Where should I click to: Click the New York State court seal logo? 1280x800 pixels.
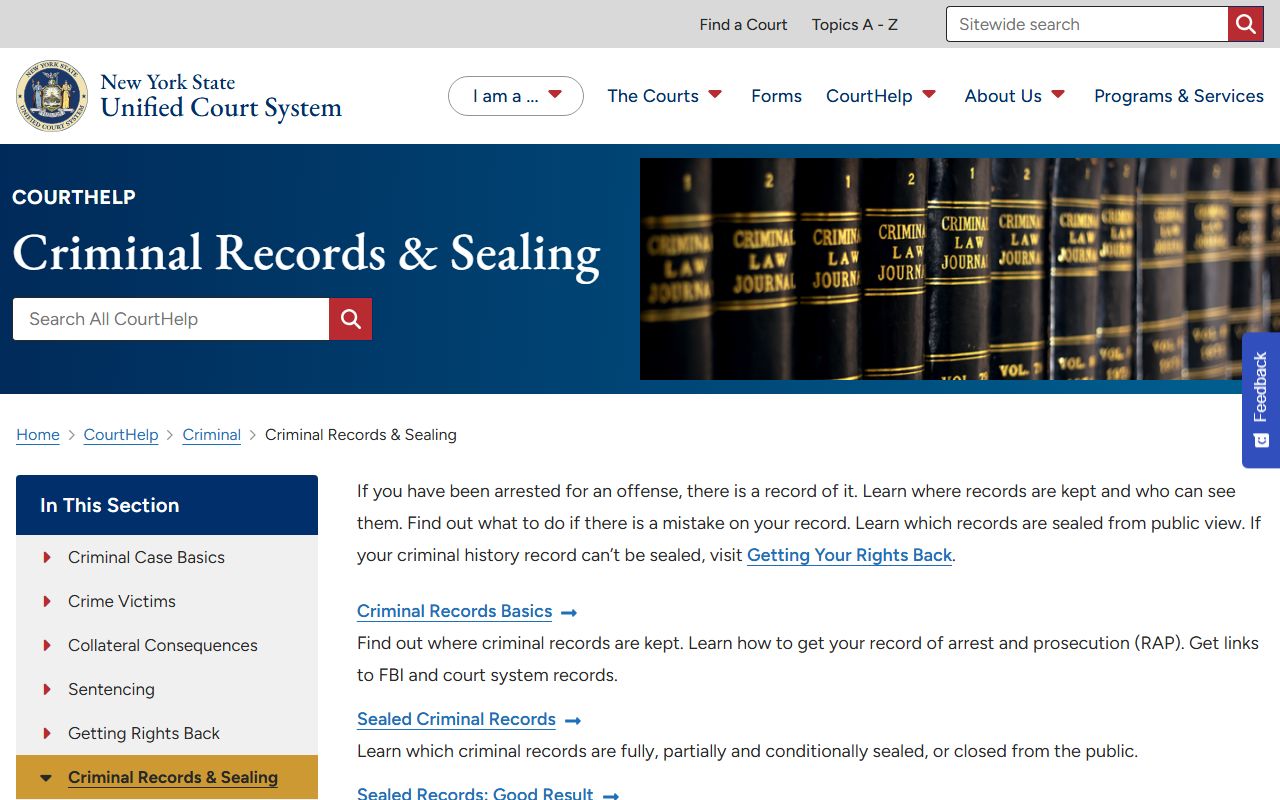52,96
